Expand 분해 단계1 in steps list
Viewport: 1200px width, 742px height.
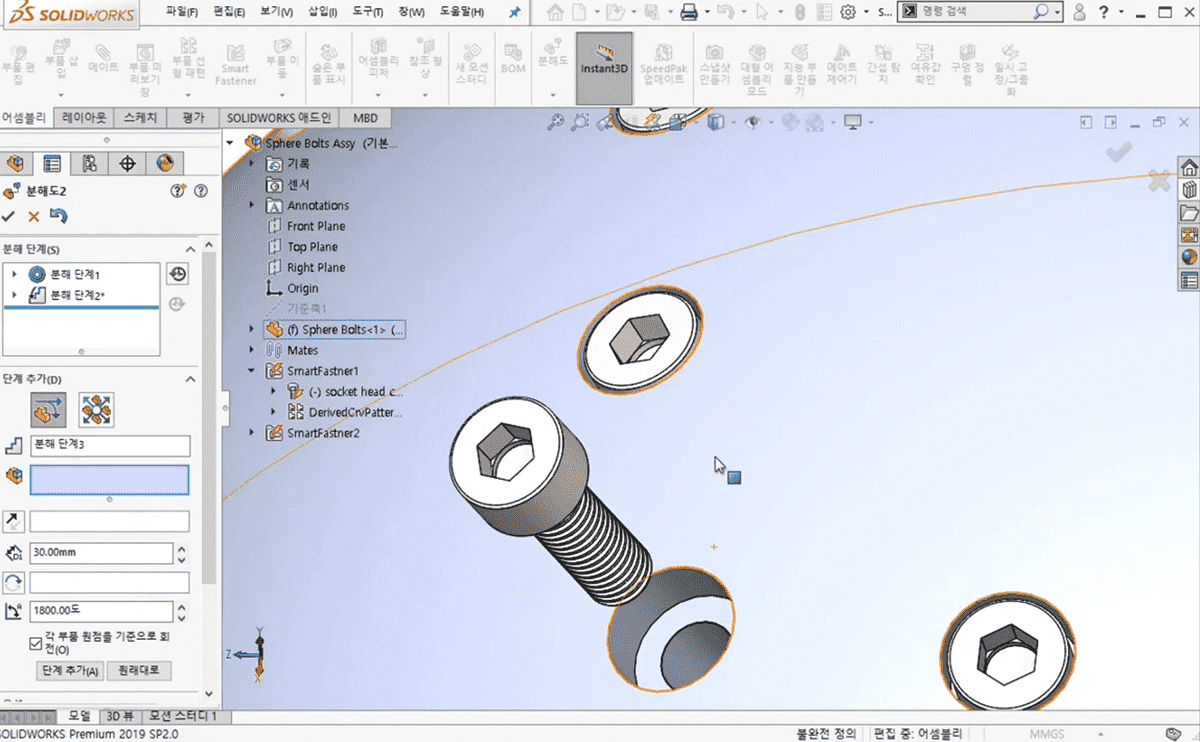click(14, 274)
